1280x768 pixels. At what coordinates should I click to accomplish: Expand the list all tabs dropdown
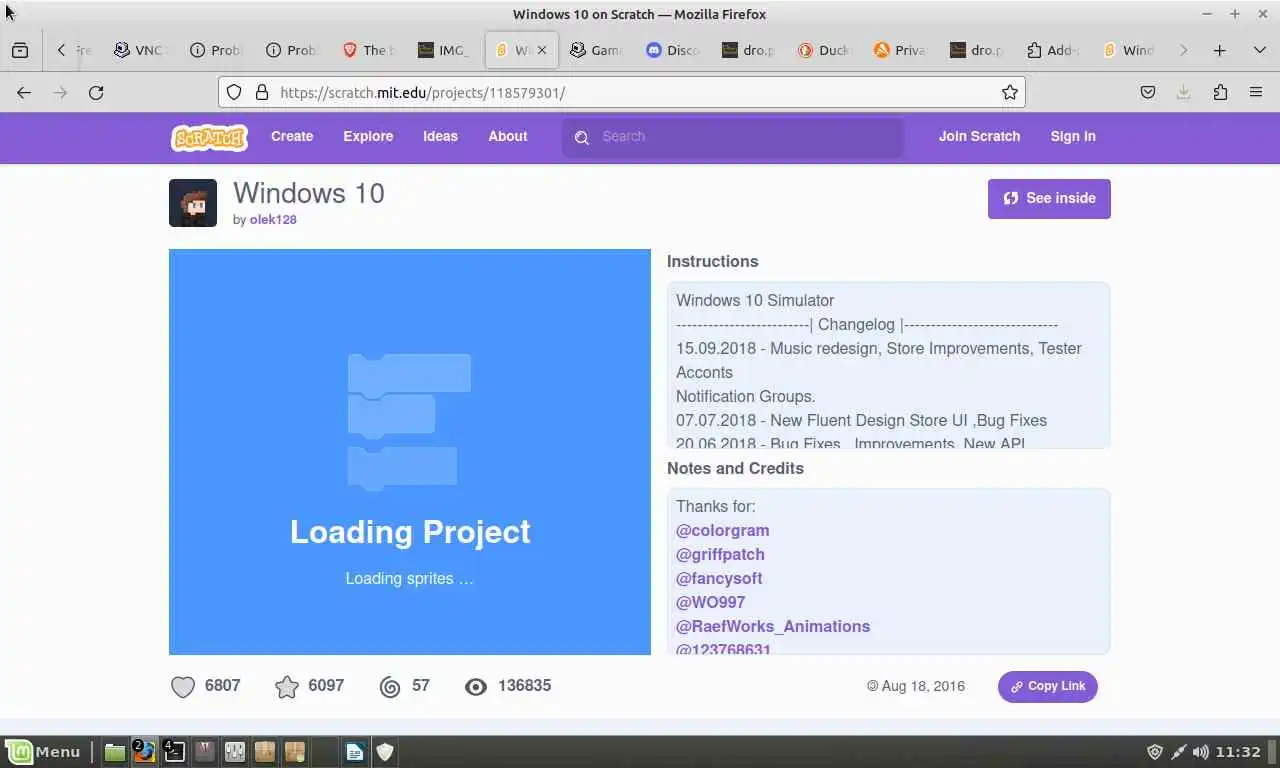tap(1260, 50)
